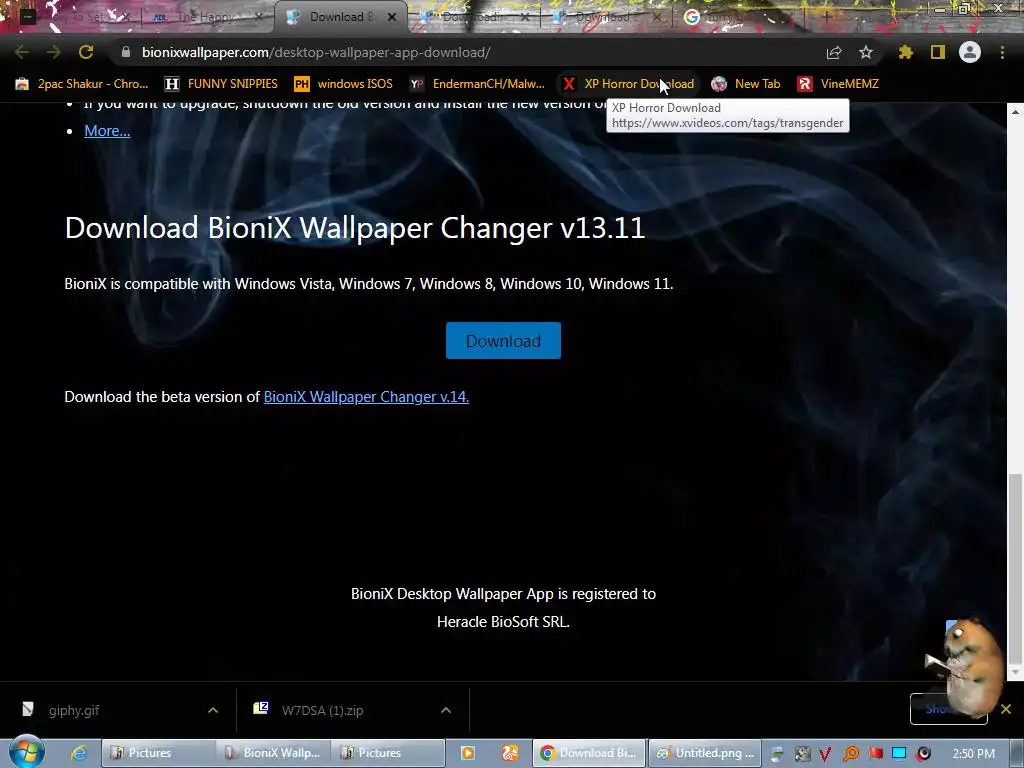This screenshot has width=1024, height=768.
Task: Open the Windows Start orb
Action: [x=26, y=752]
